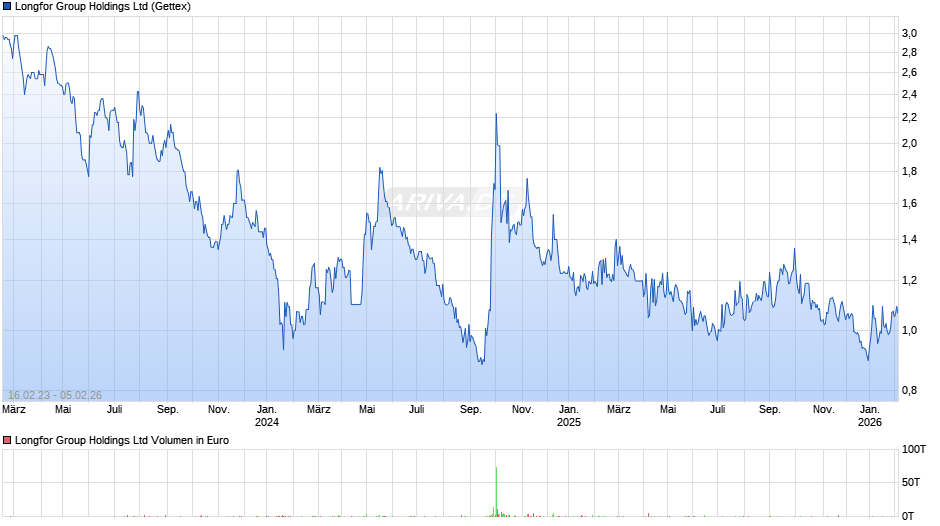Screen dimensions: 940x526
Task: Click the 100T volume axis label
Action: (x=914, y=449)
